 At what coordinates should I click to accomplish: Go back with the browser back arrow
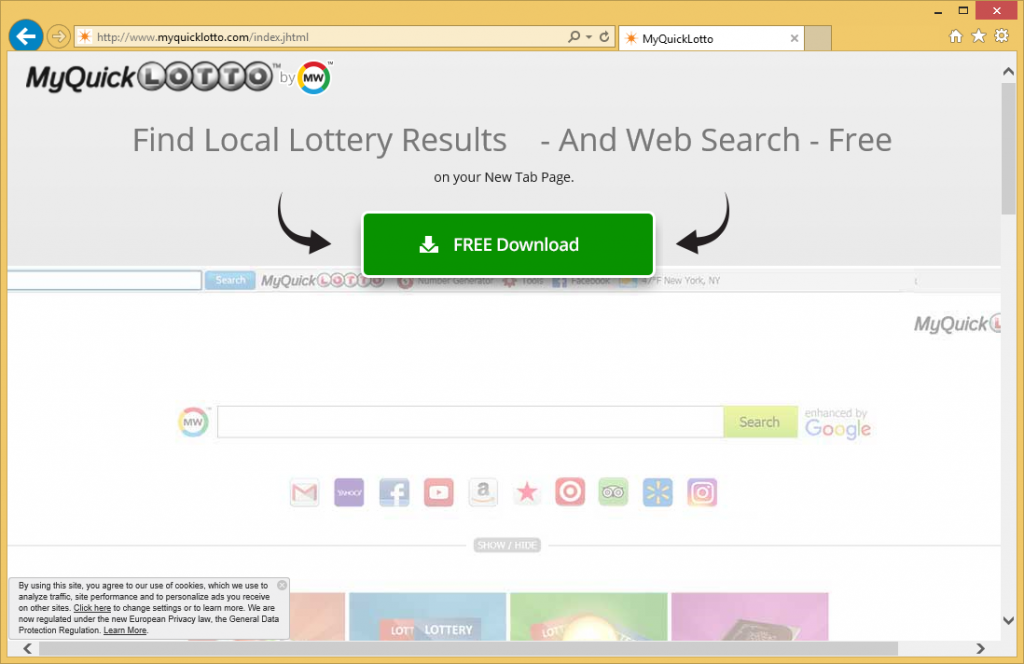pos(26,36)
